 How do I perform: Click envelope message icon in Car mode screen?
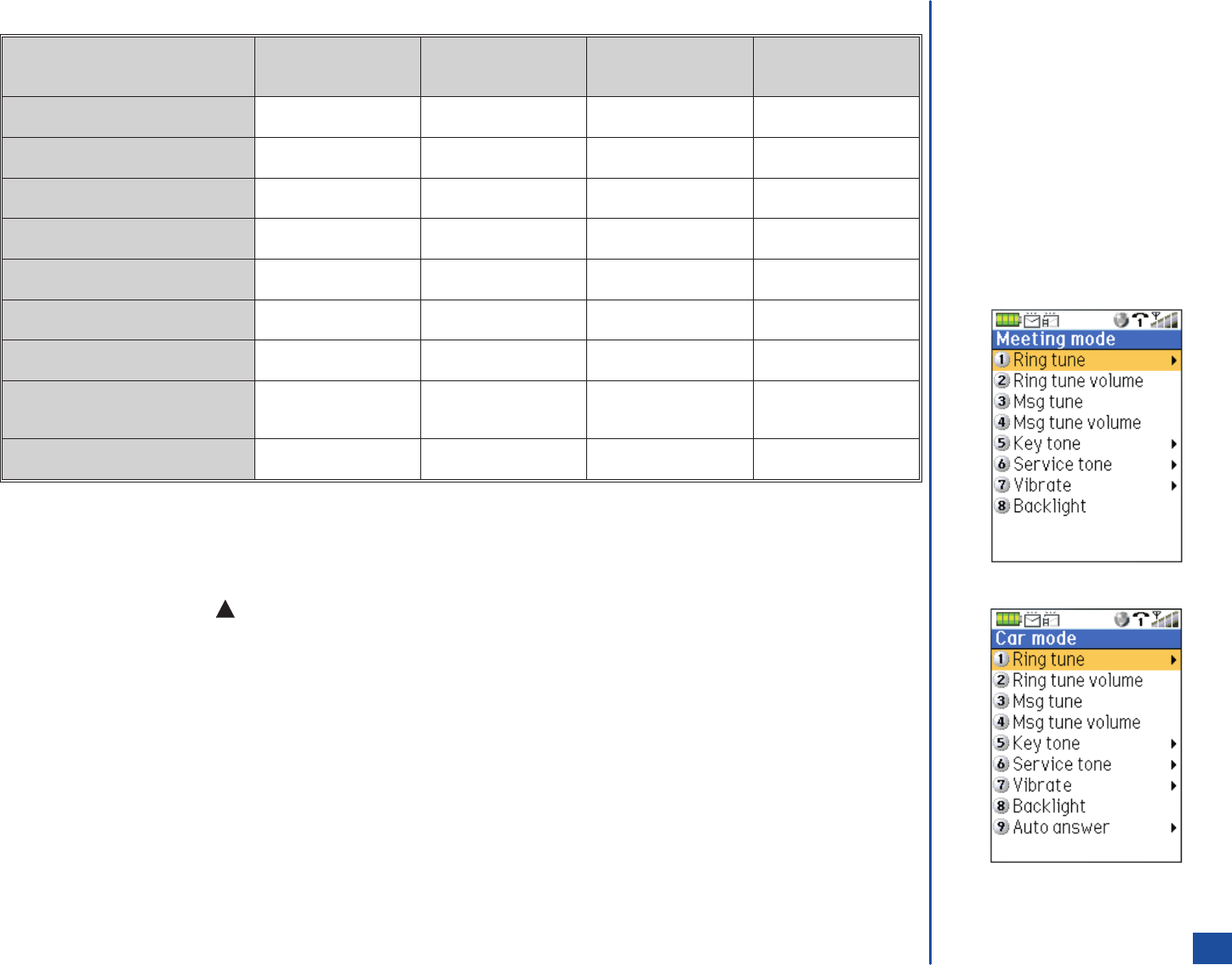coord(1031,620)
